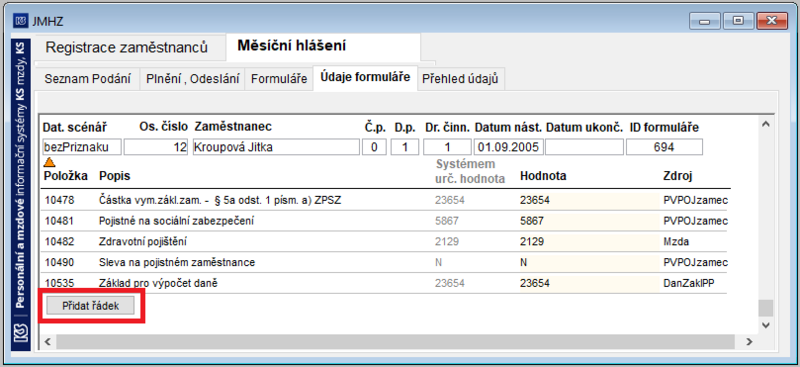This screenshot has width=800, height=367.
Task: Click the vertical scrollbar up arrow
Action: 765,124
